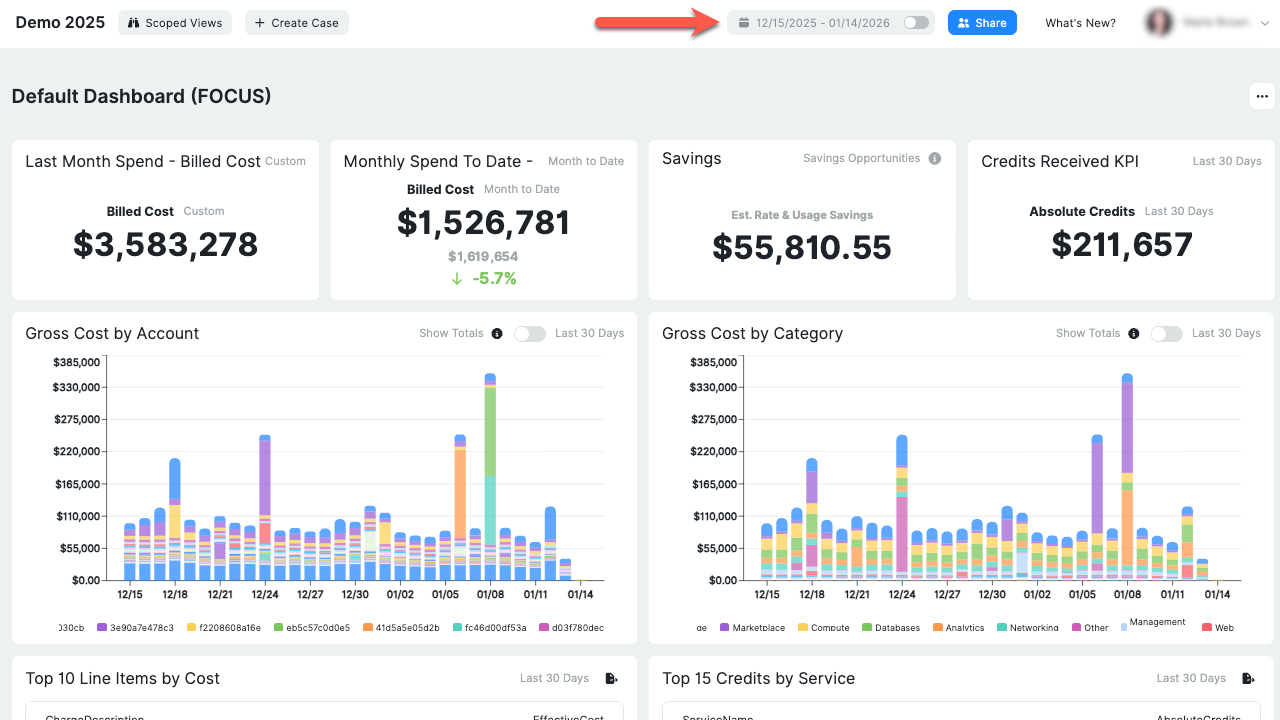
Task: Enable Show Totals for Gross Cost by Account
Action: [x=530, y=334]
